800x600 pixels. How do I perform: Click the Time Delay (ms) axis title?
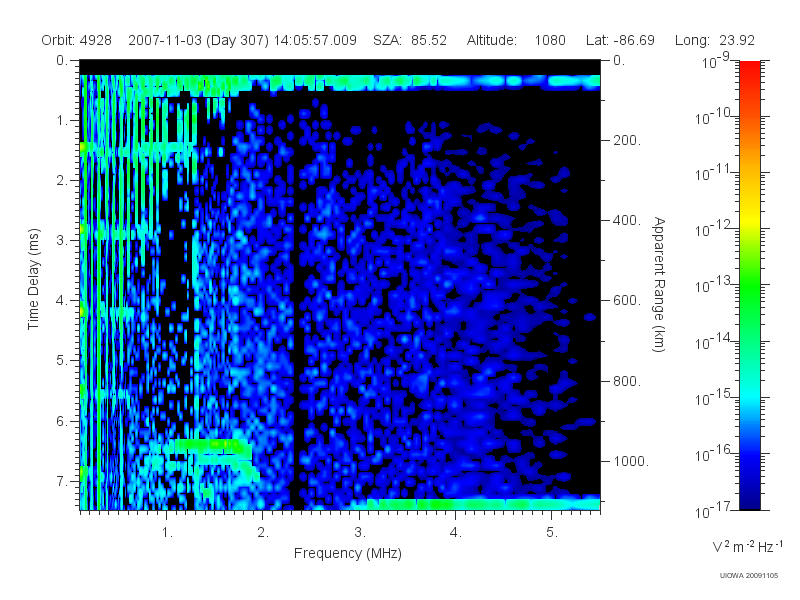pyautogui.click(x=33, y=279)
